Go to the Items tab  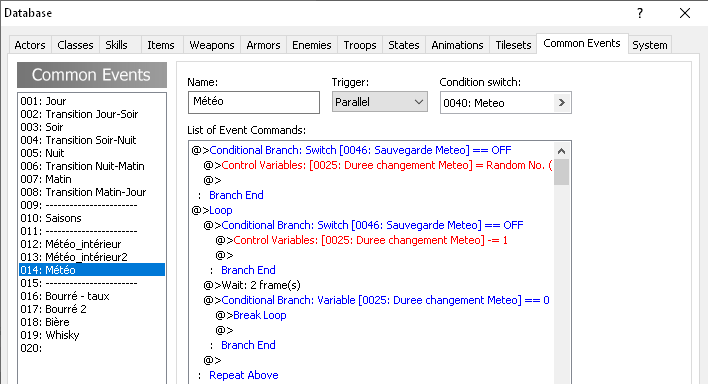[161, 45]
